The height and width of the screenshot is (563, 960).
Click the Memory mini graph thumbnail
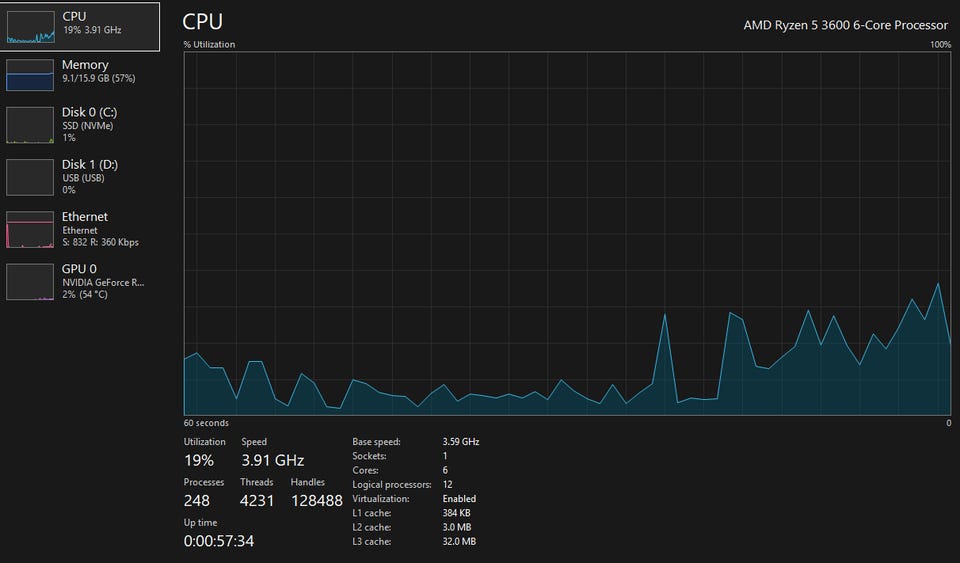tap(30, 75)
